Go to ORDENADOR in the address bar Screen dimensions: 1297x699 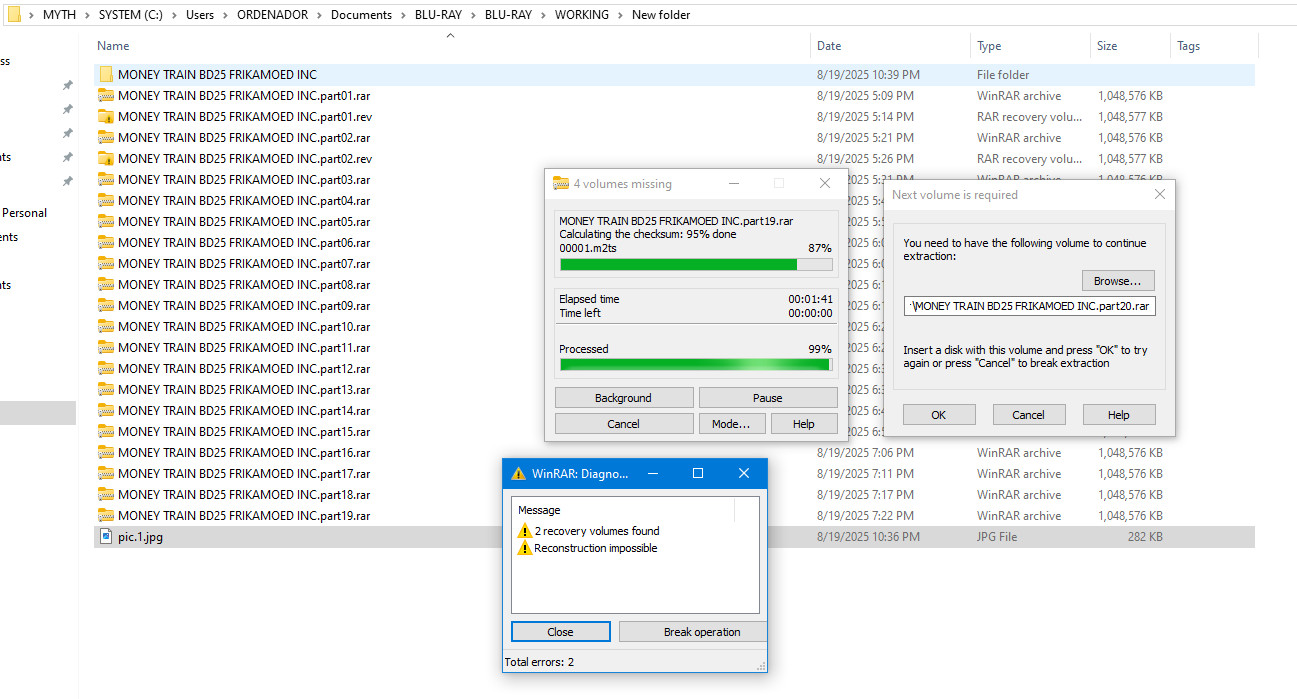(x=272, y=15)
